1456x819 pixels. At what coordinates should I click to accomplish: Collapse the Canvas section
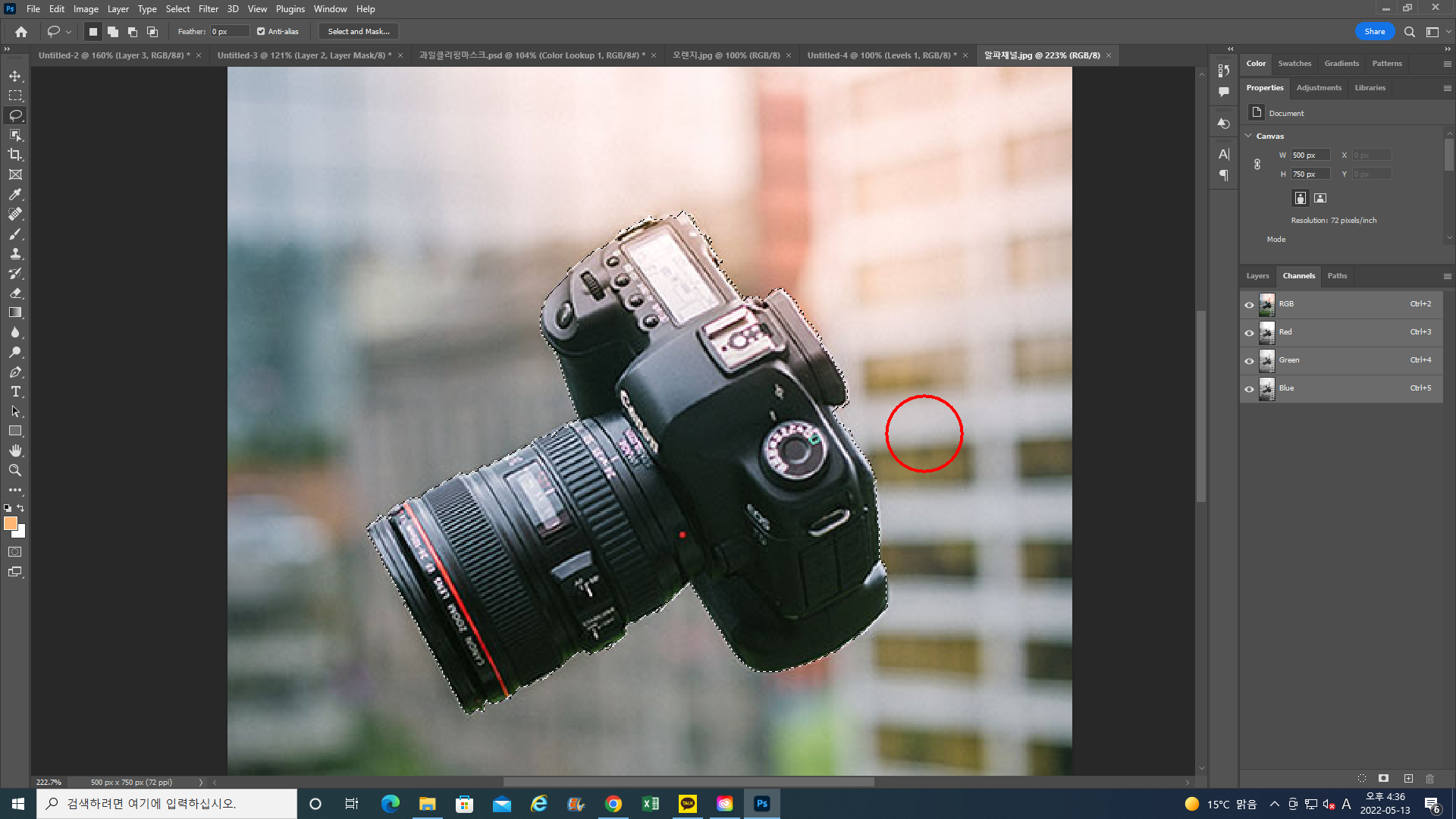pos(1249,136)
